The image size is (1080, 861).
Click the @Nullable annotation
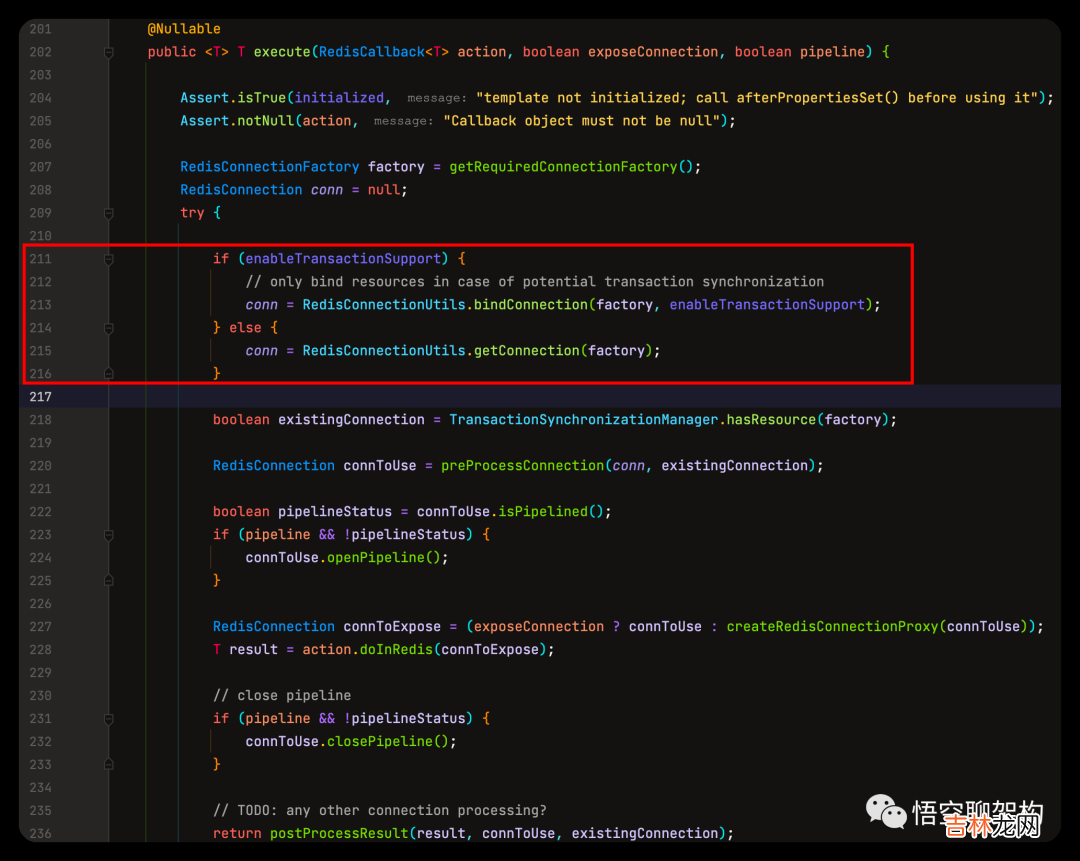click(x=184, y=29)
